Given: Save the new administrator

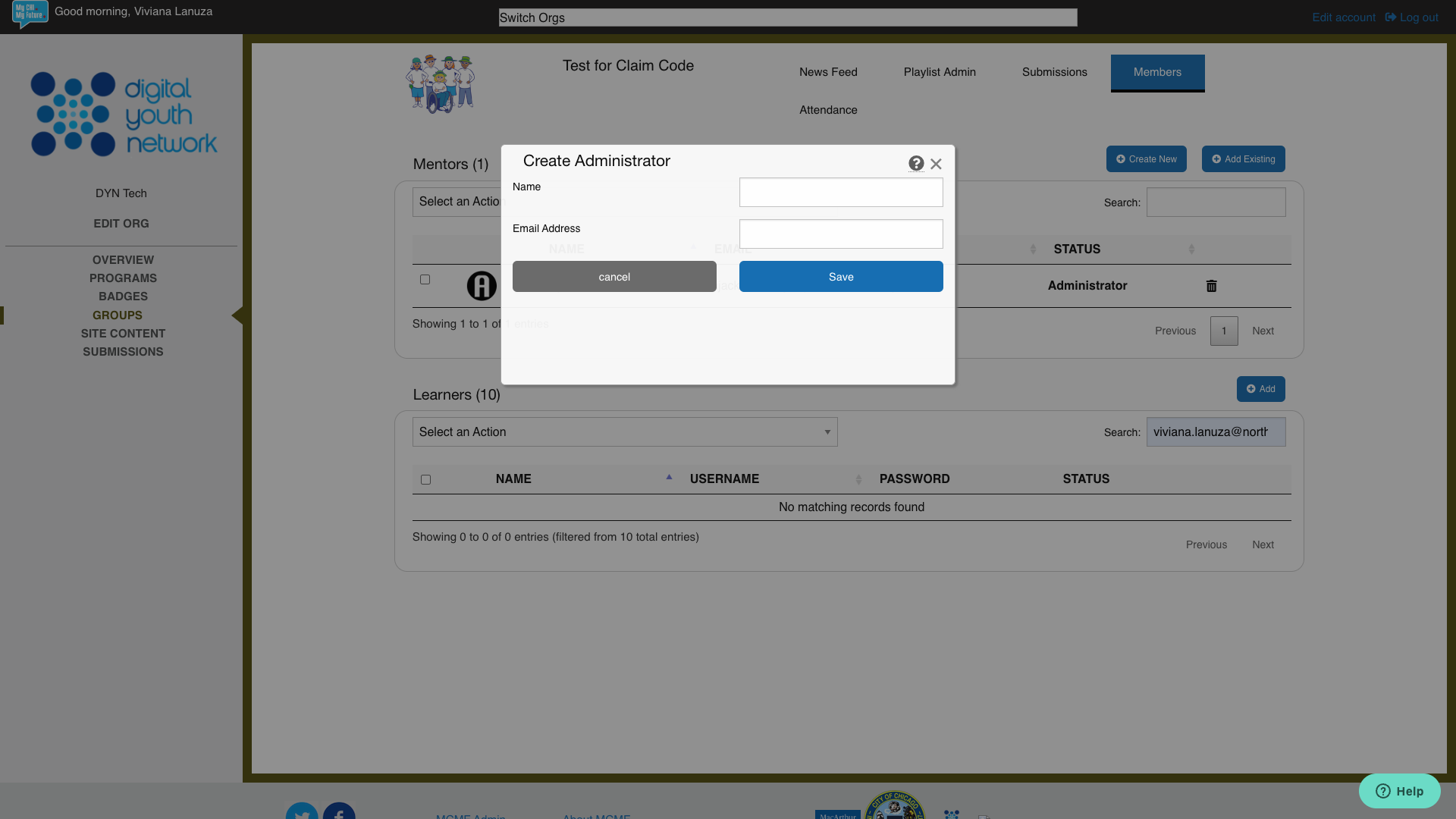Looking at the screenshot, I should [x=840, y=276].
